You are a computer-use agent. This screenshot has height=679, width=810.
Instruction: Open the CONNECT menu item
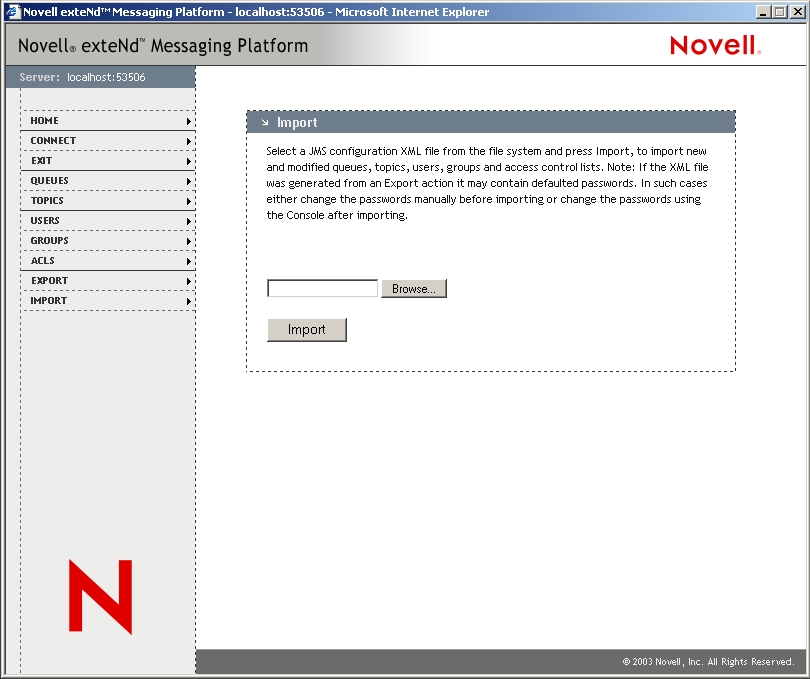click(108, 141)
